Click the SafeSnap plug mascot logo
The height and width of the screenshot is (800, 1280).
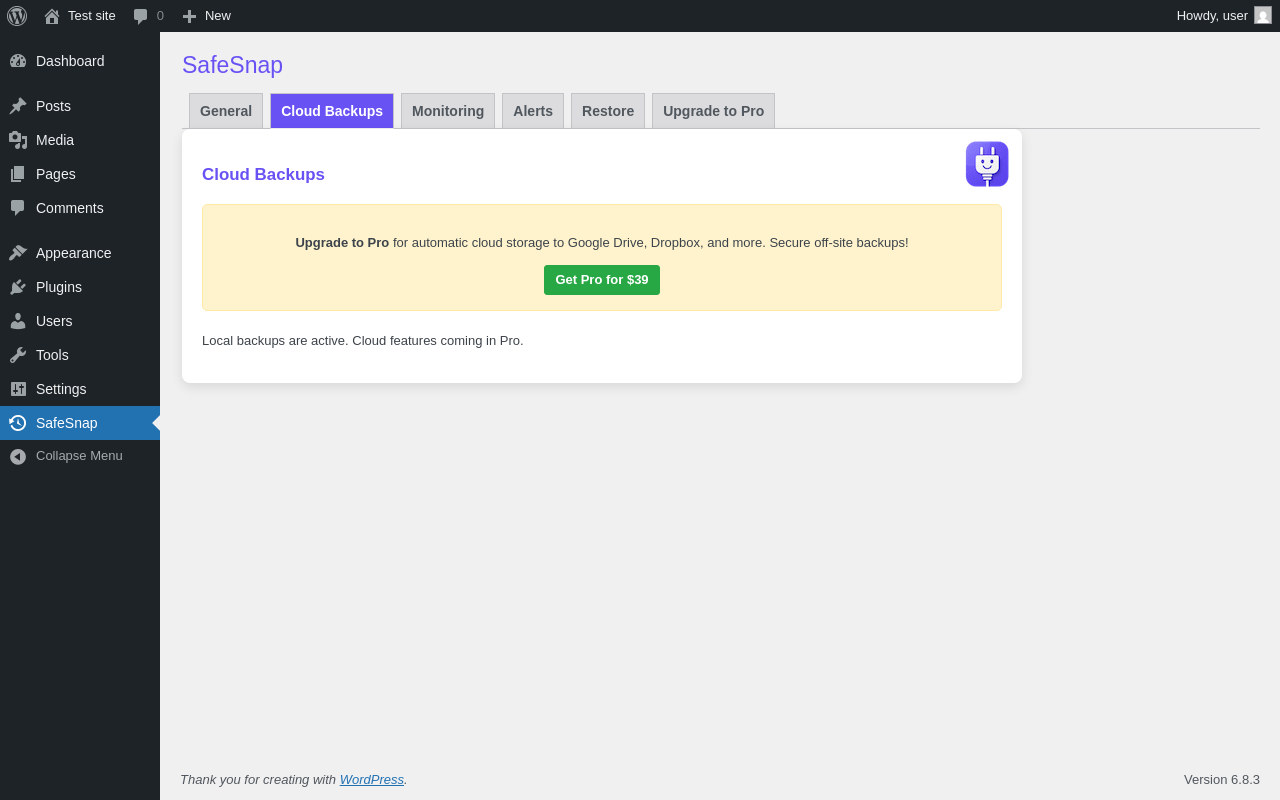coord(987,164)
